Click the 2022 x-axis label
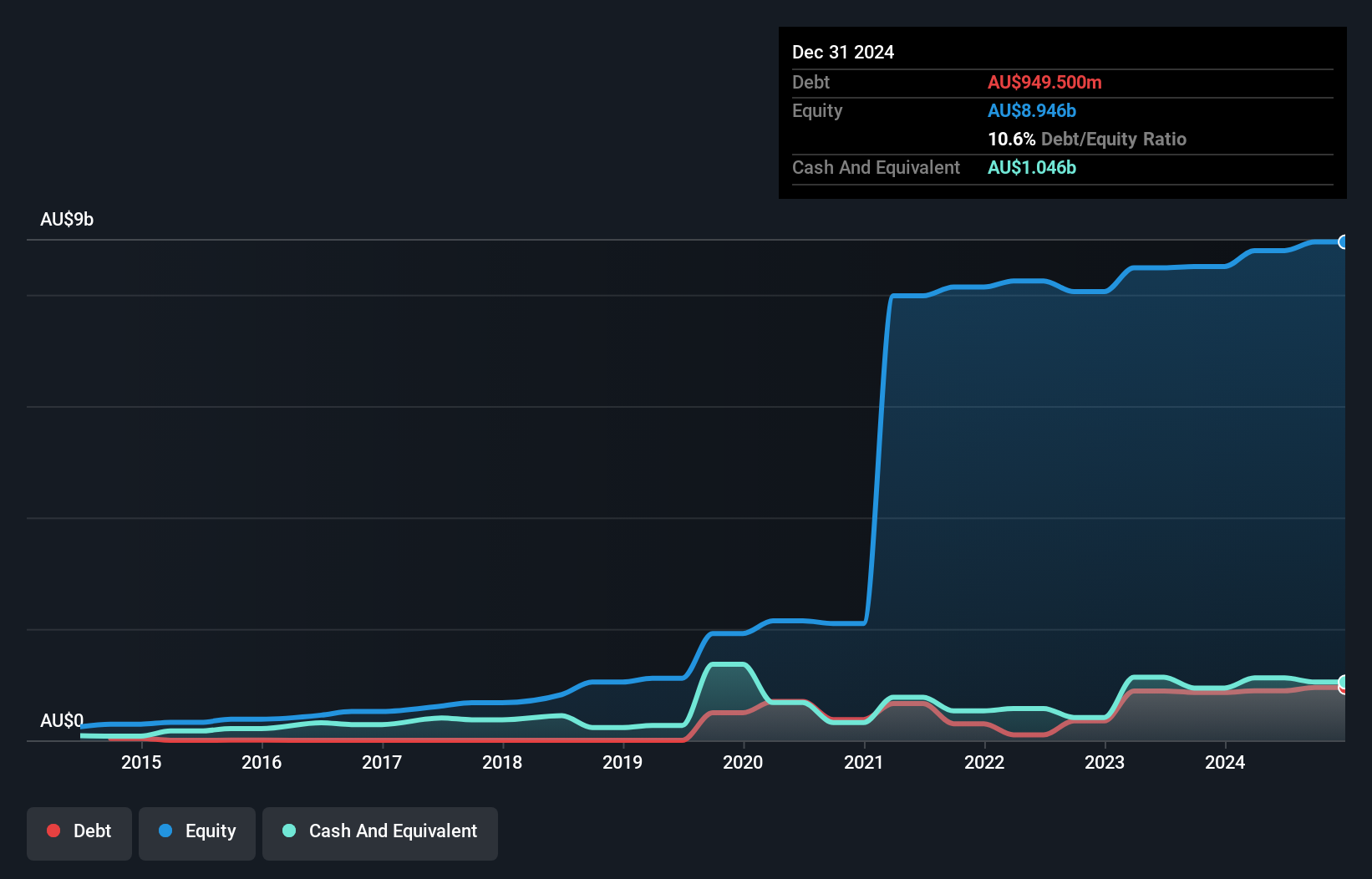Screen dimensions: 1372x879 coord(984,762)
